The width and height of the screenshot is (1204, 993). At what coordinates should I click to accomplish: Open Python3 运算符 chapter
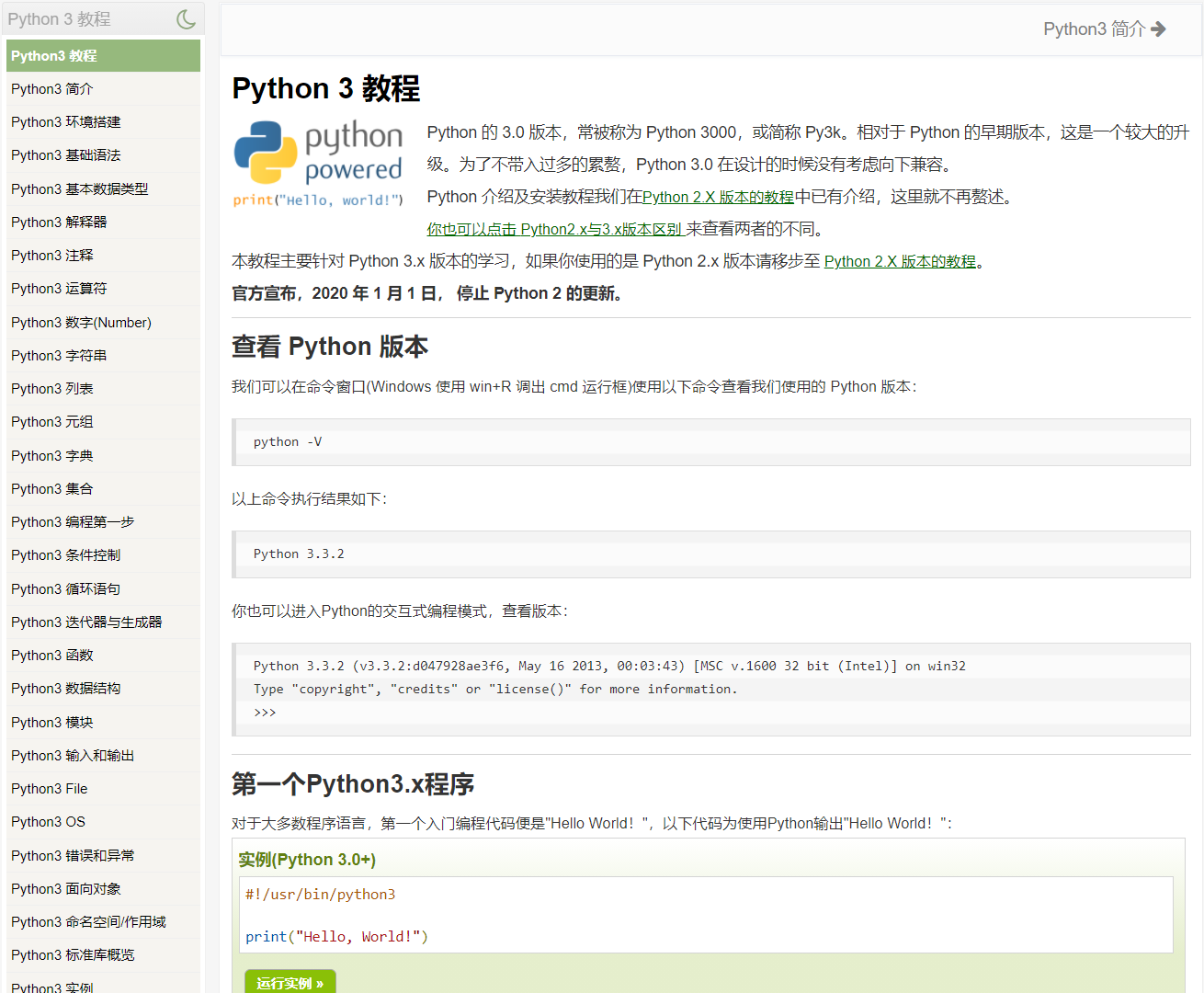[x=103, y=289]
